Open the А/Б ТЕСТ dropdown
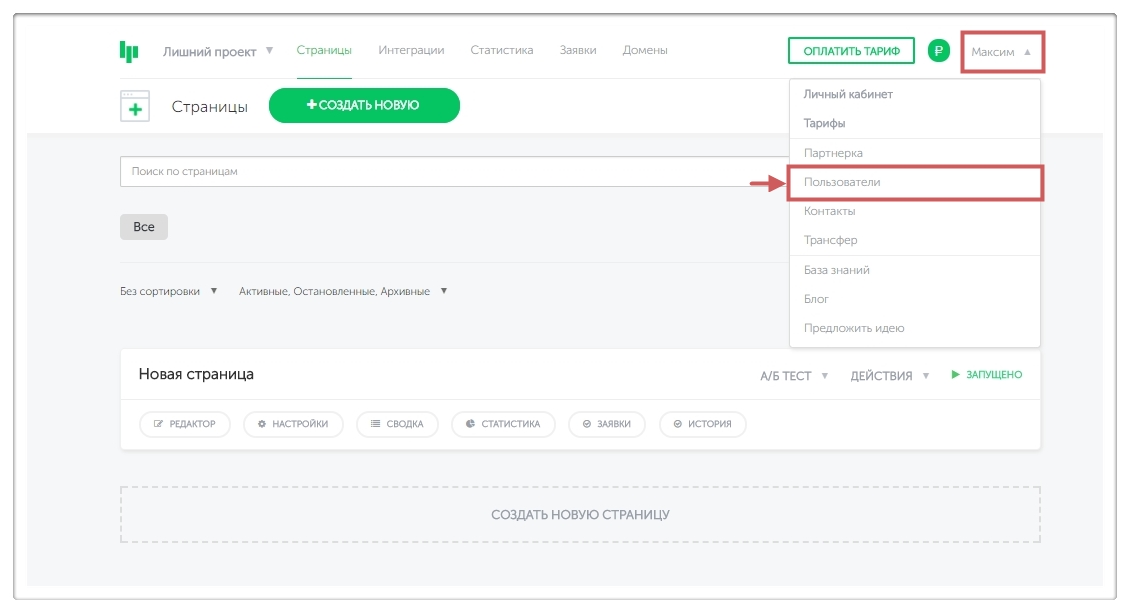This screenshot has width=1128, height=610. click(794, 376)
